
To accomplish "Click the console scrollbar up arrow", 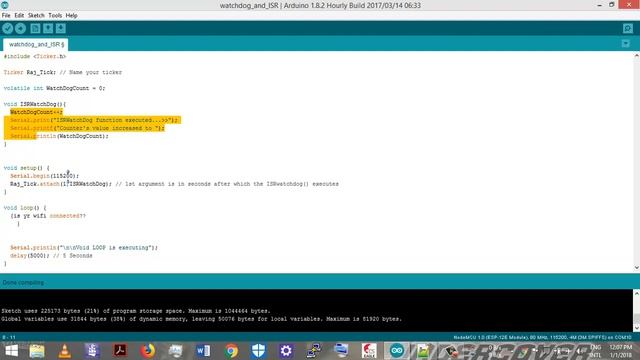I will pos(636,293).
